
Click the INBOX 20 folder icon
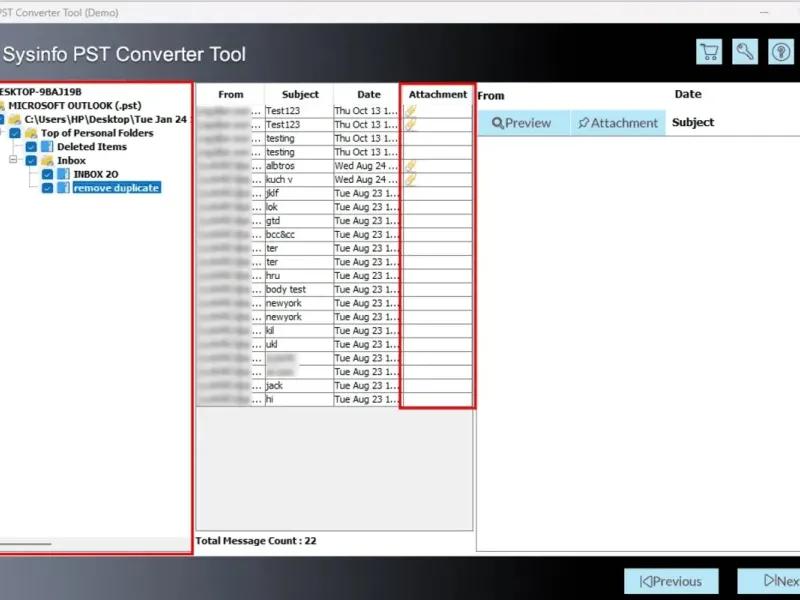64,174
